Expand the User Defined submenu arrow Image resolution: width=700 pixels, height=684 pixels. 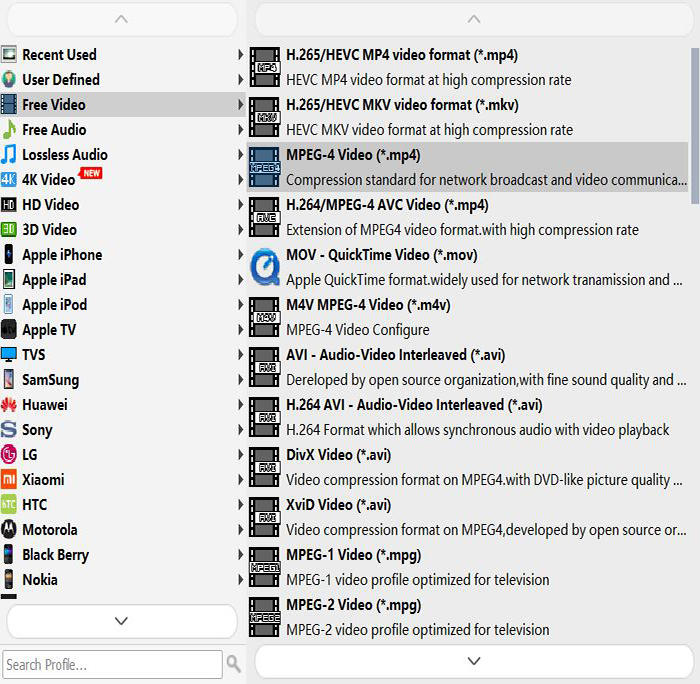241,79
